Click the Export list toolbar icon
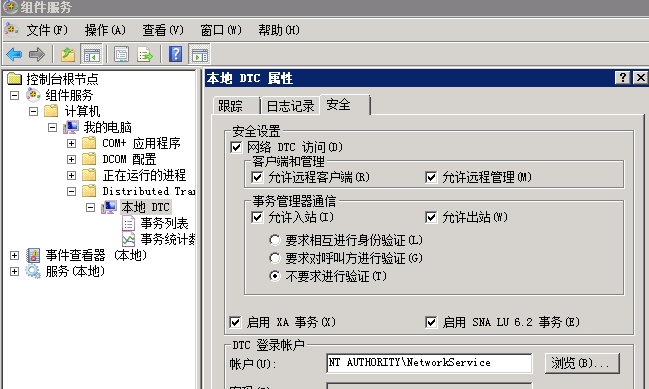The image size is (649, 389). pos(145,54)
